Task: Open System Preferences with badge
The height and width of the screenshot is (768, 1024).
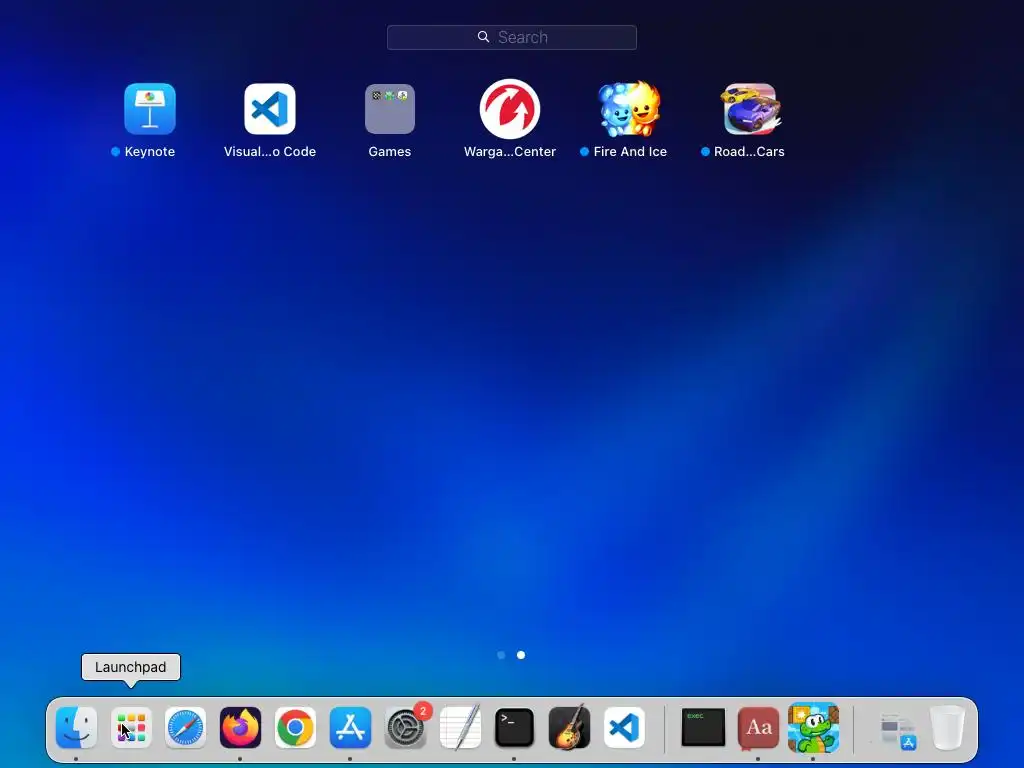Action: click(x=406, y=728)
